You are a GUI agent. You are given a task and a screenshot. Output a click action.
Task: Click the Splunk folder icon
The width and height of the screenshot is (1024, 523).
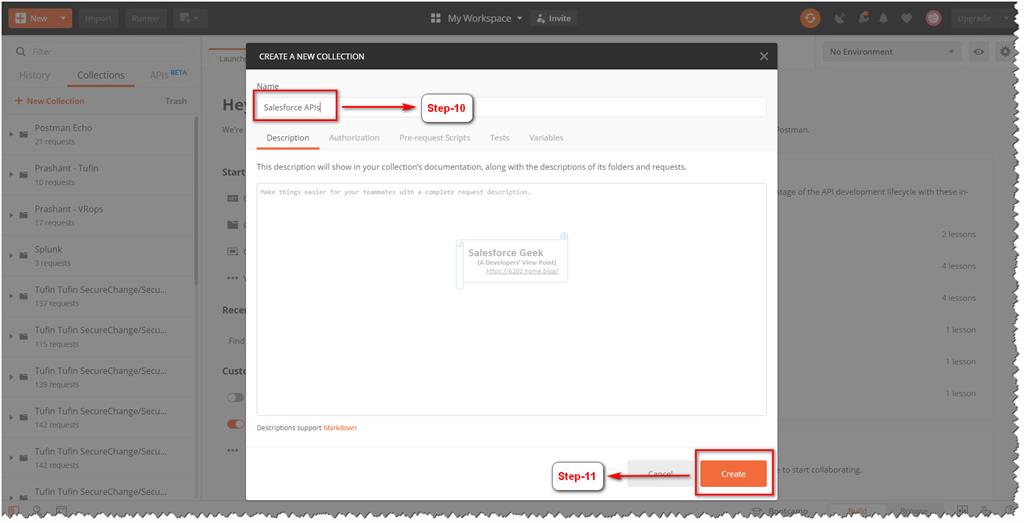point(24,256)
